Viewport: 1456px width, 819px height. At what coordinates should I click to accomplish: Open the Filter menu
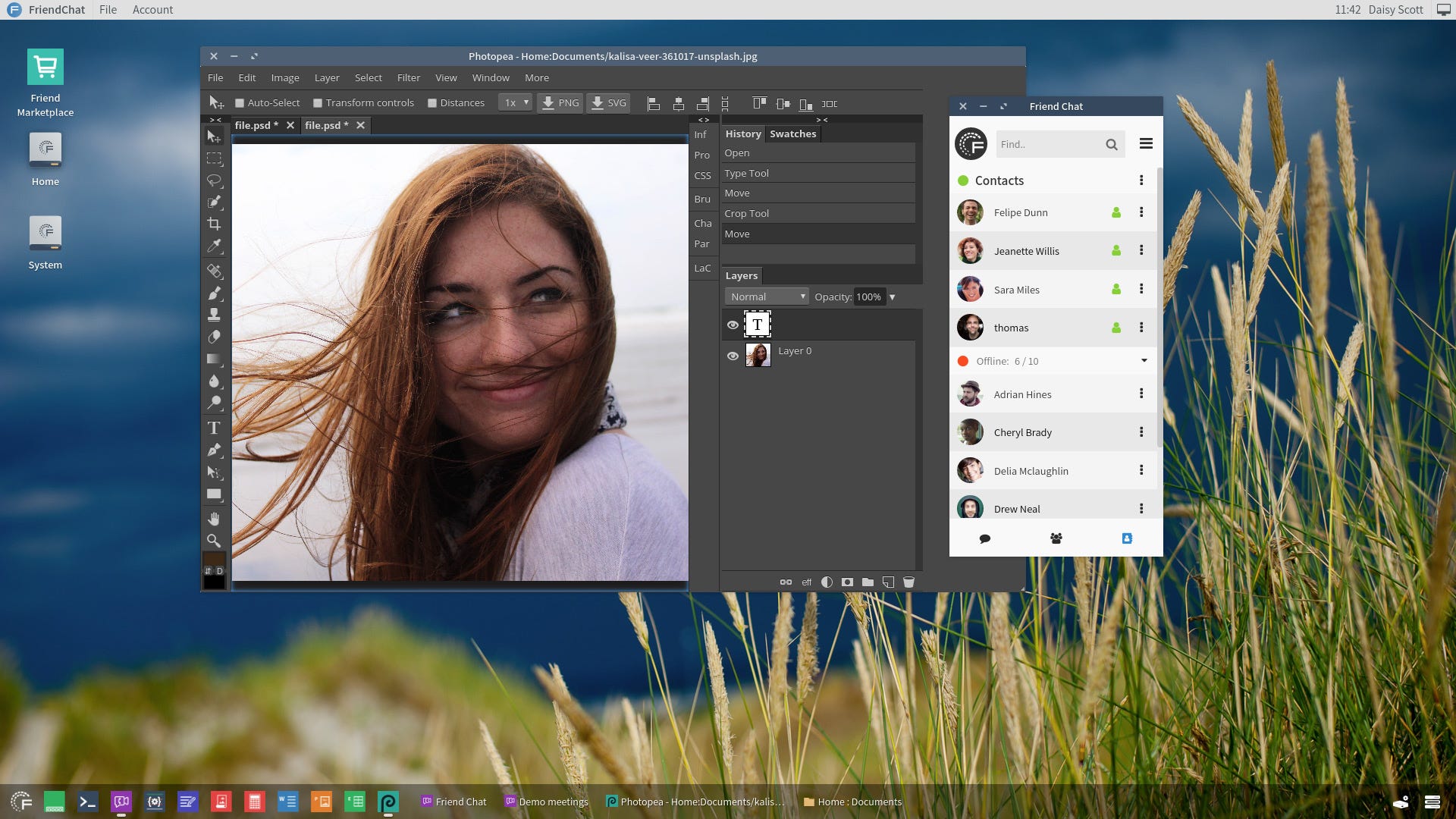coord(408,77)
